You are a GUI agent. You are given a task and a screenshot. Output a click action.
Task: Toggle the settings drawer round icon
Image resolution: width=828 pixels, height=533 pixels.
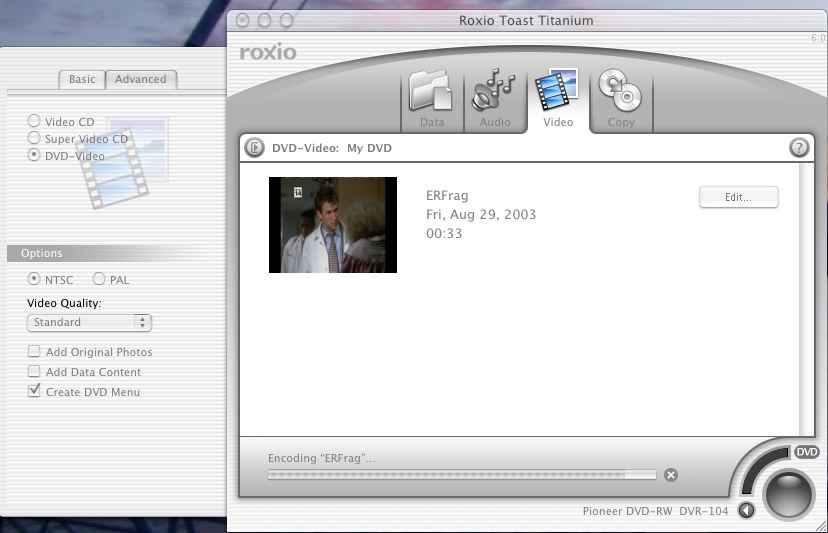[x=254, y=147]
